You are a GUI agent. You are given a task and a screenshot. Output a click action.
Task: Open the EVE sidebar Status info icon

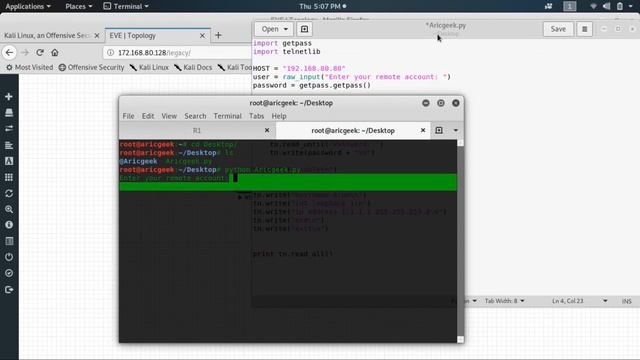(x=9, y=225)
